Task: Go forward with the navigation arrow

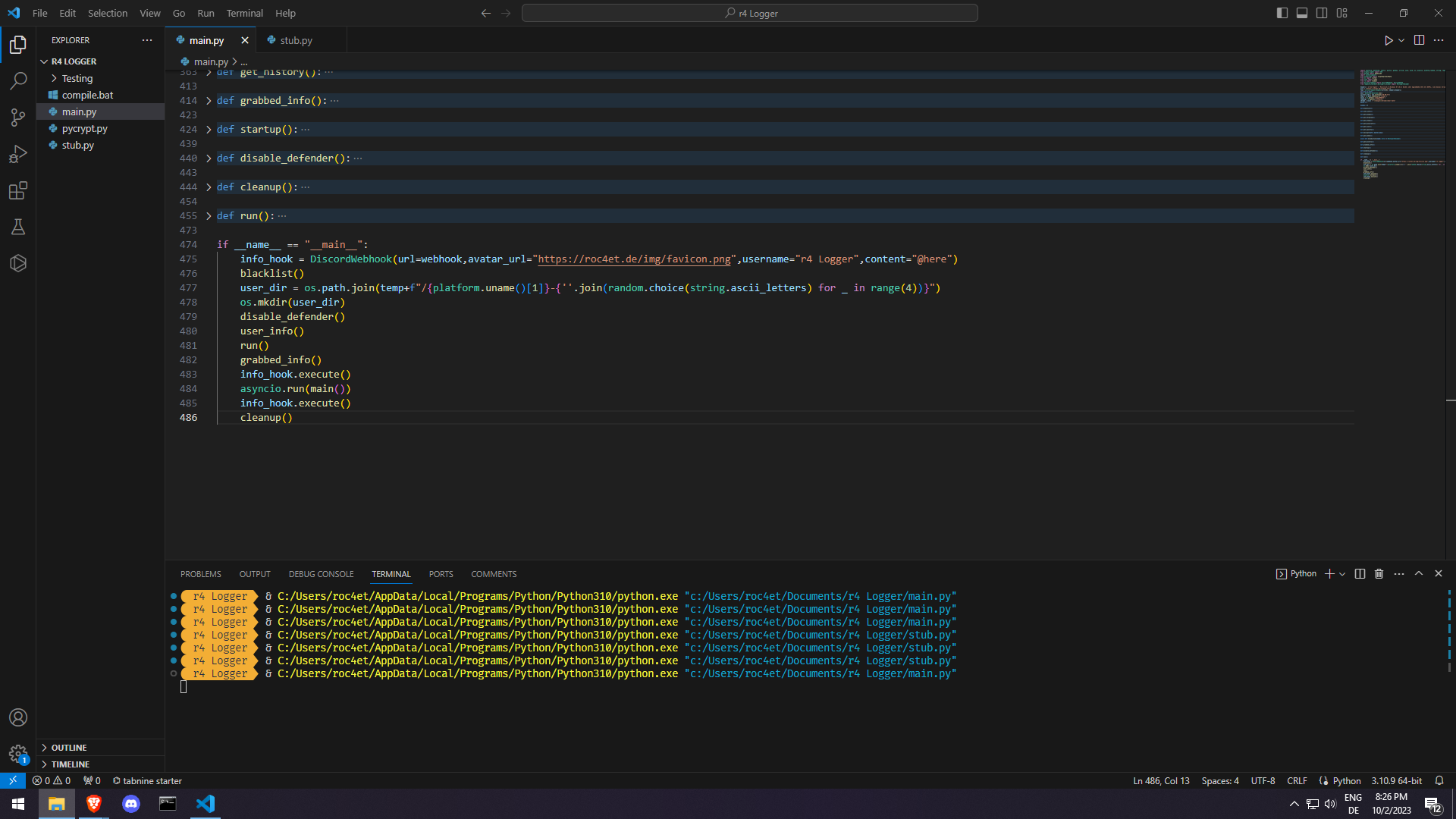Action: tap(506, 13)
